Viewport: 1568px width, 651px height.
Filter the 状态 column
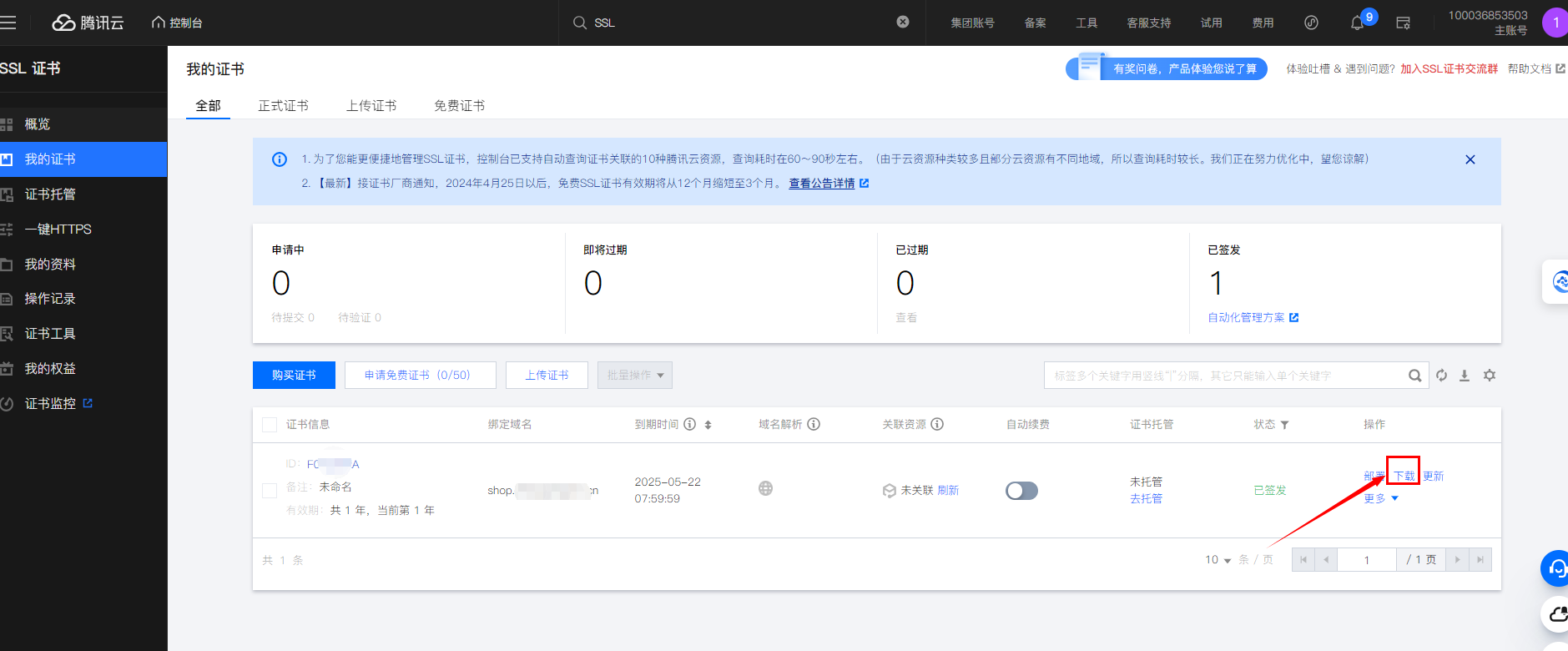pyautogui.click(x=1284, y=425)
